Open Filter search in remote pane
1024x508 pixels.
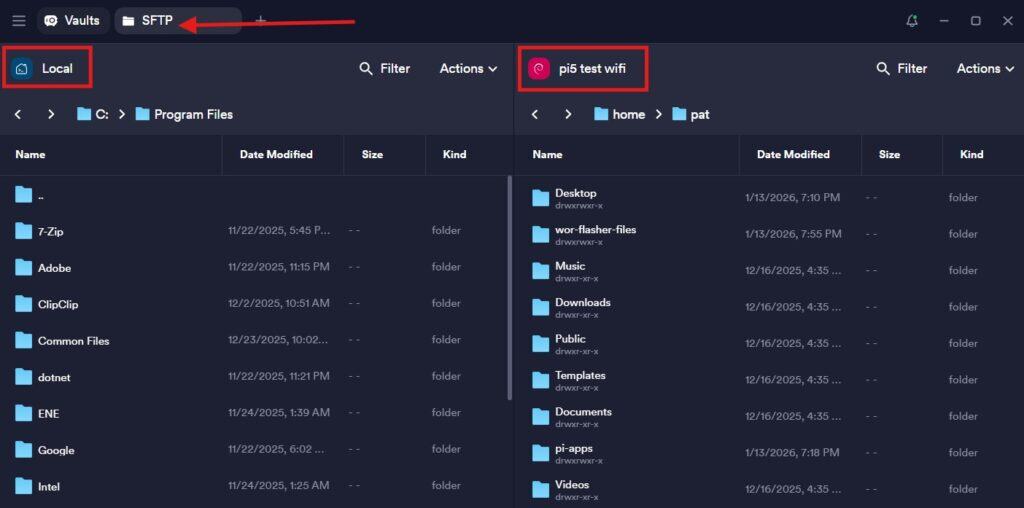coord(901,68)
